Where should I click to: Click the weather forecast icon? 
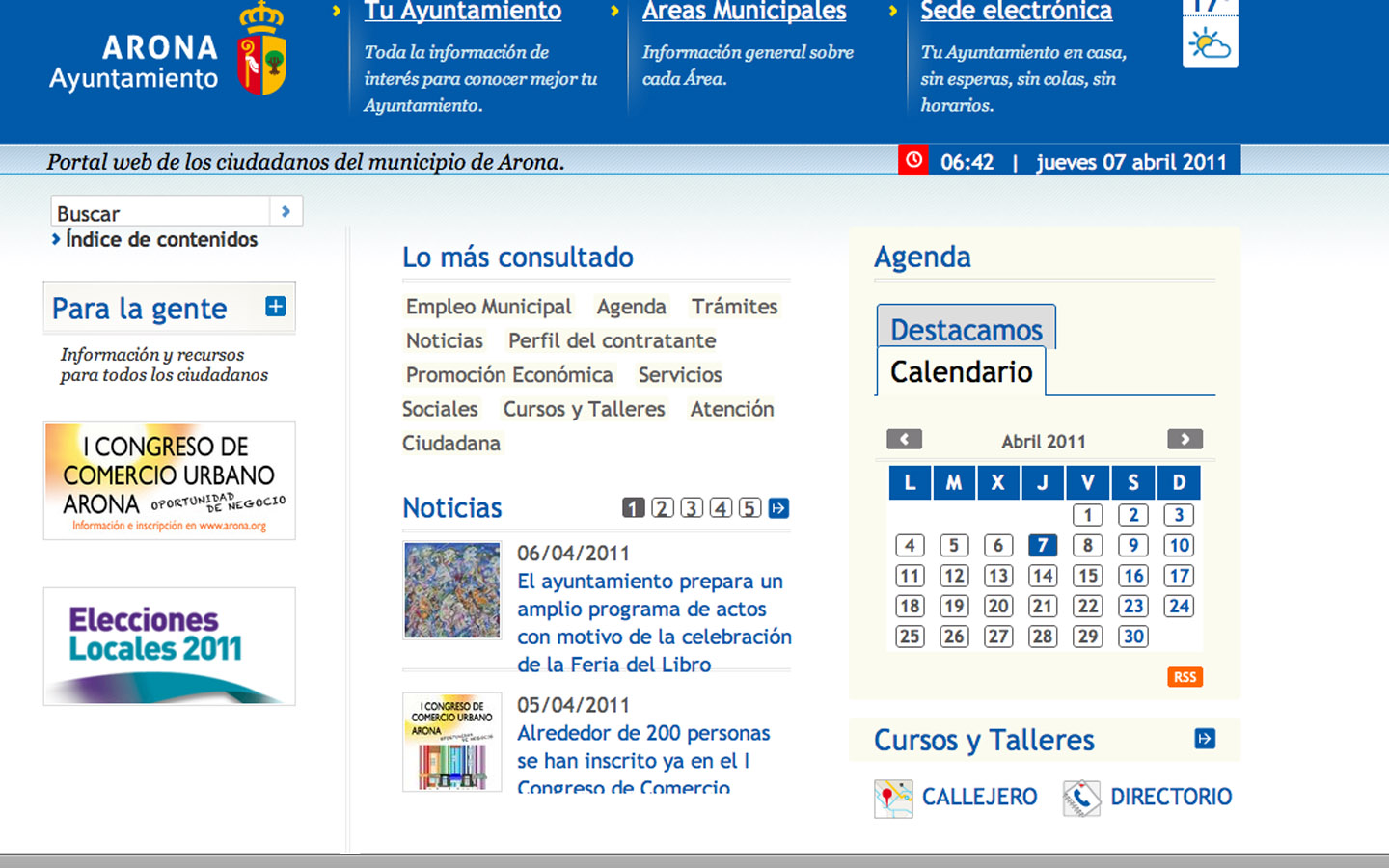(1210, 43)
